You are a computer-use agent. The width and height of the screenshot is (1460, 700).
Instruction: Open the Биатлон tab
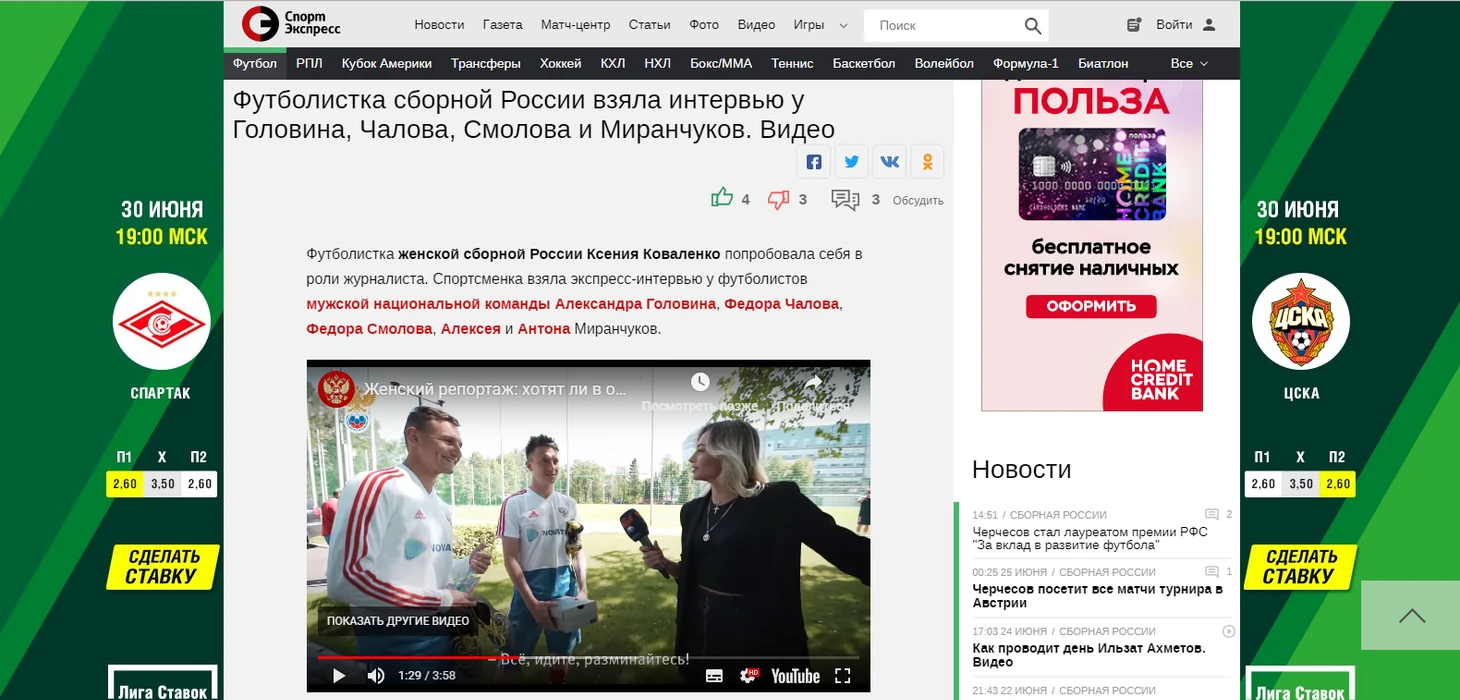pyautogui.click(x=1103, y=63)
